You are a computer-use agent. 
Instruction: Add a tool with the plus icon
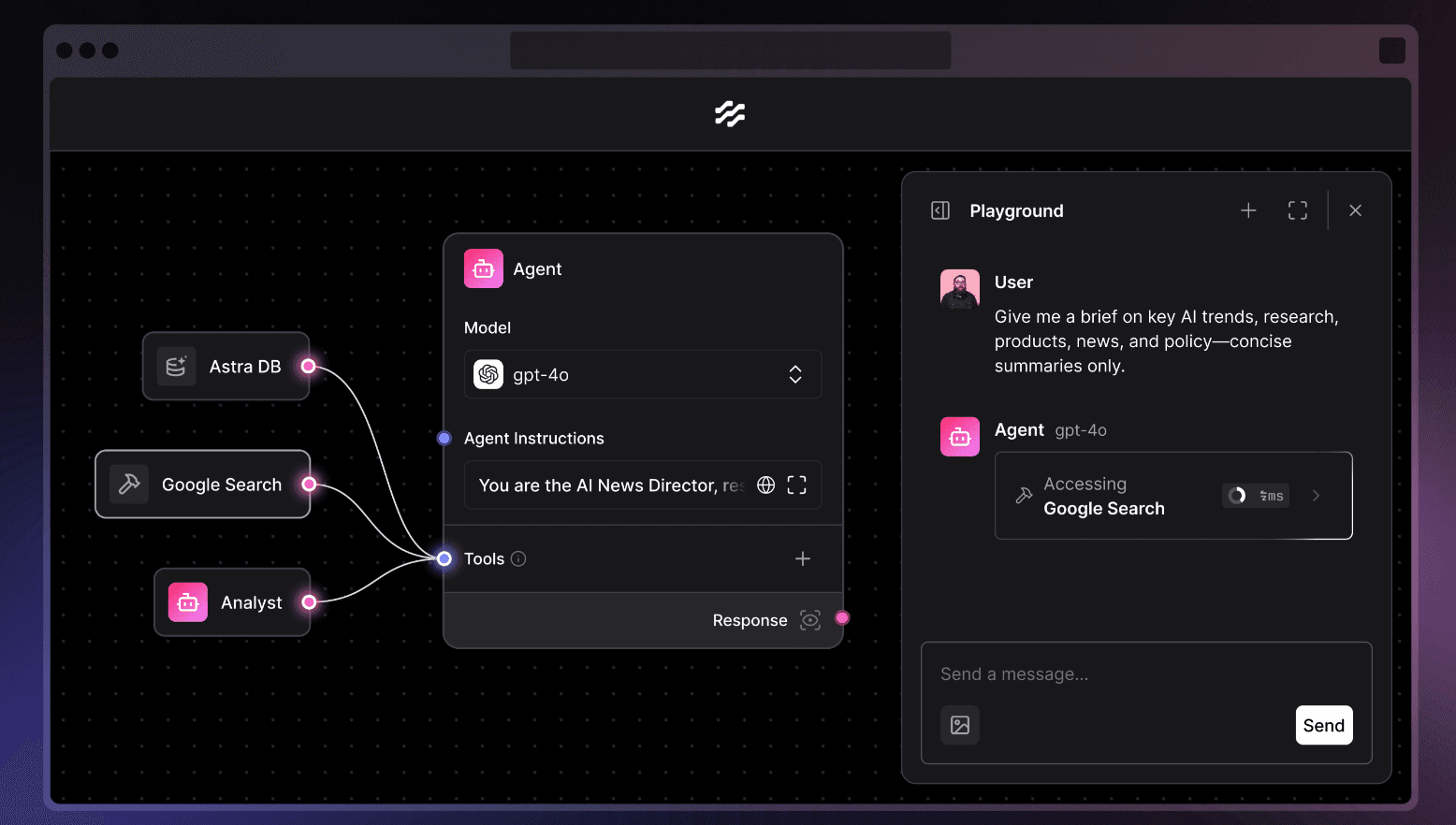pos(802,558)
